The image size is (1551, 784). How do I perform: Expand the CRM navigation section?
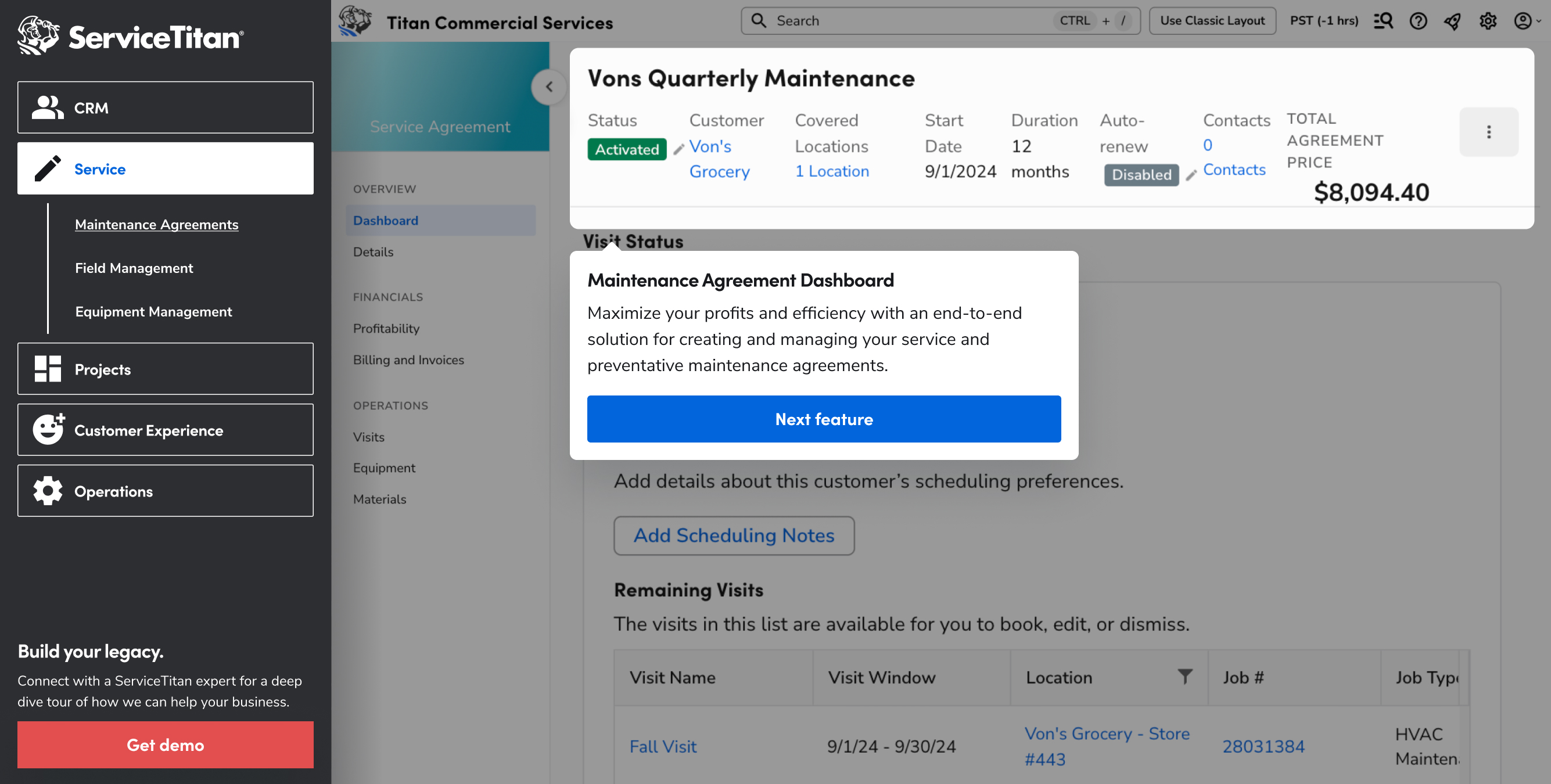click(x=166, y=108)
